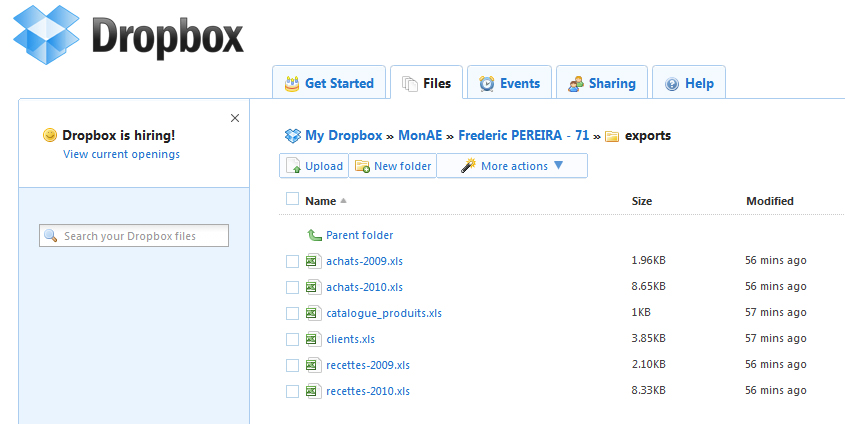Click the magic wand More actions icon
The width and height of the screenshot is (845, 424).
(468, 165)
